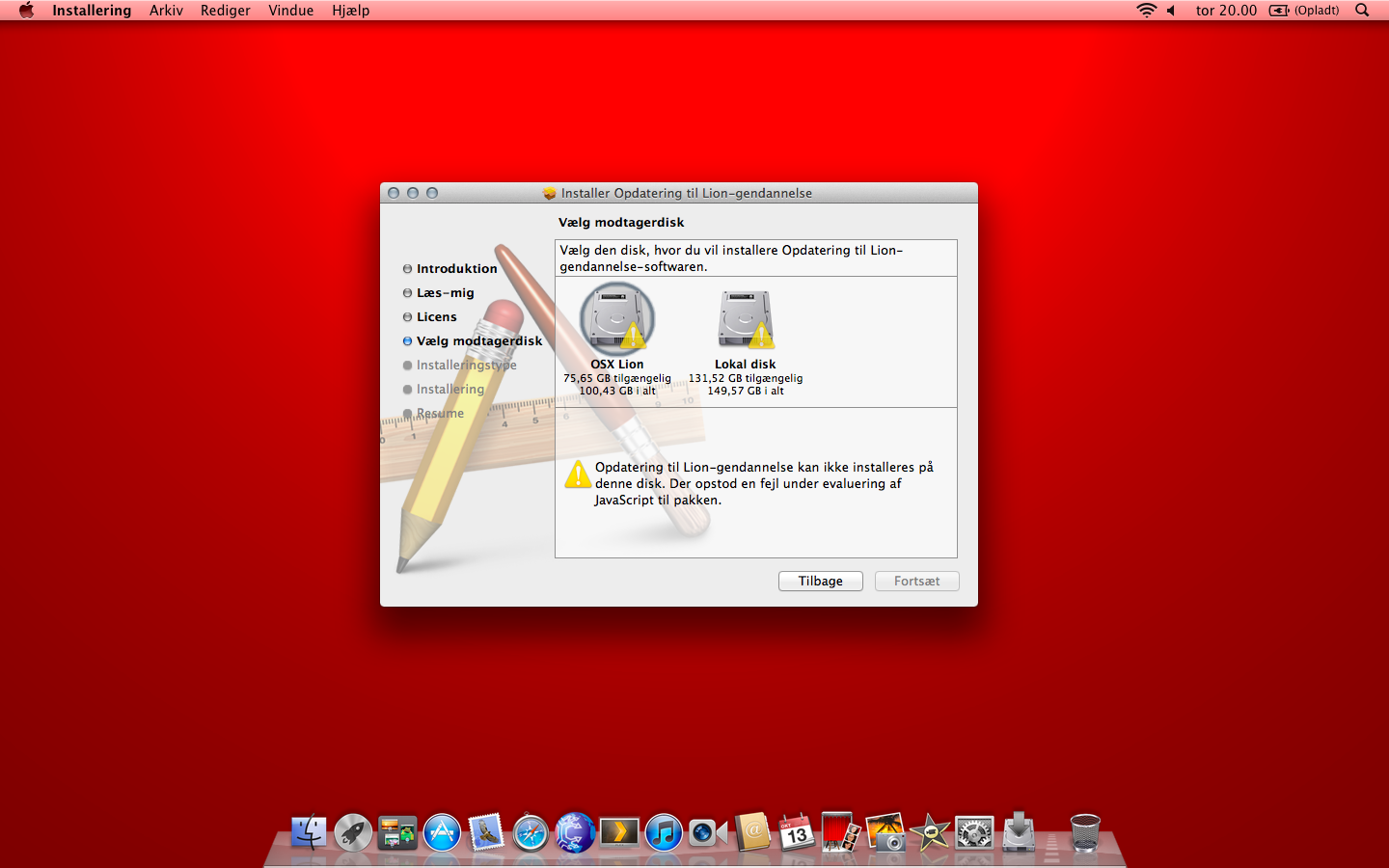
Task: Open the Apple menu
Action: tap(26, 11)
